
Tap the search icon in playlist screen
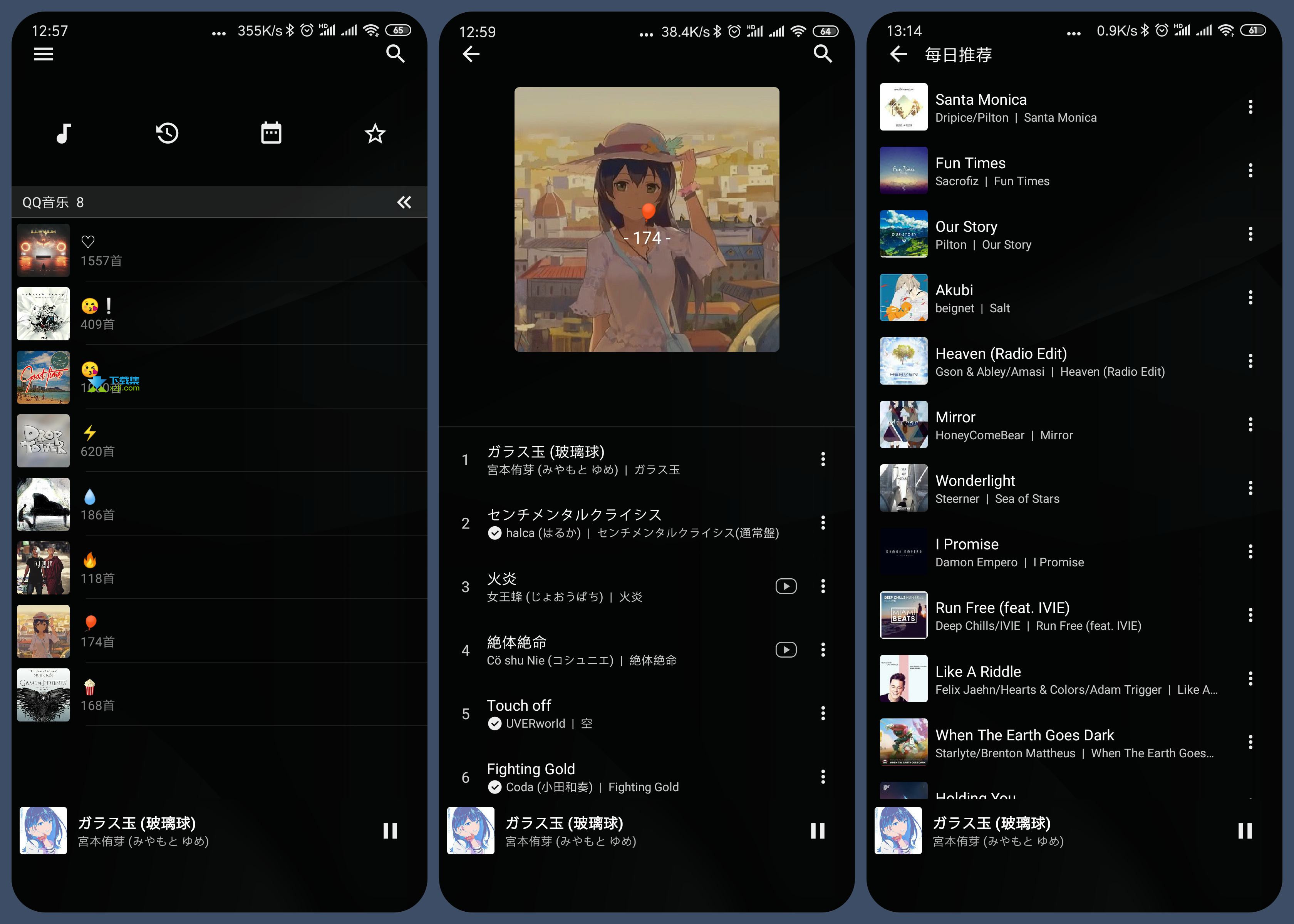[x=823, y=54]
